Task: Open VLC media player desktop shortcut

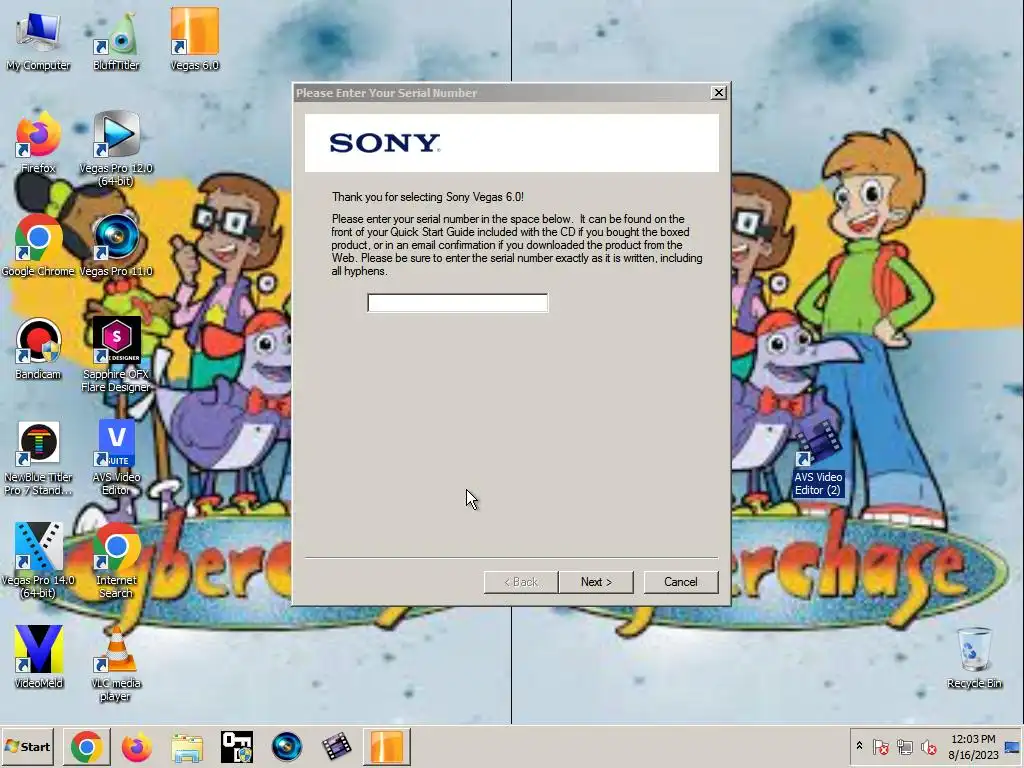Action: coord(116,664)
